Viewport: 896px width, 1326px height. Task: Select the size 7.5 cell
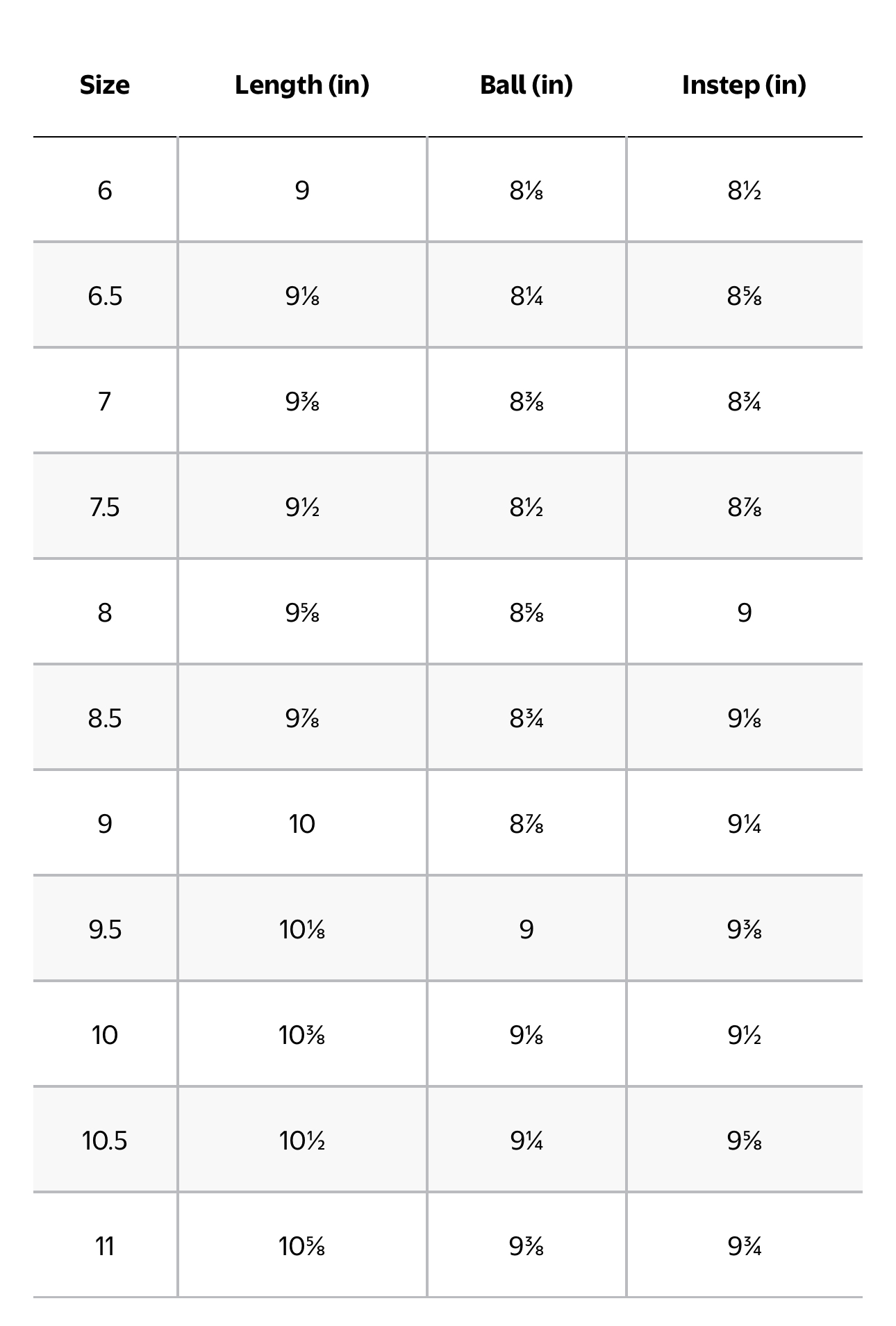coord(105,507)
